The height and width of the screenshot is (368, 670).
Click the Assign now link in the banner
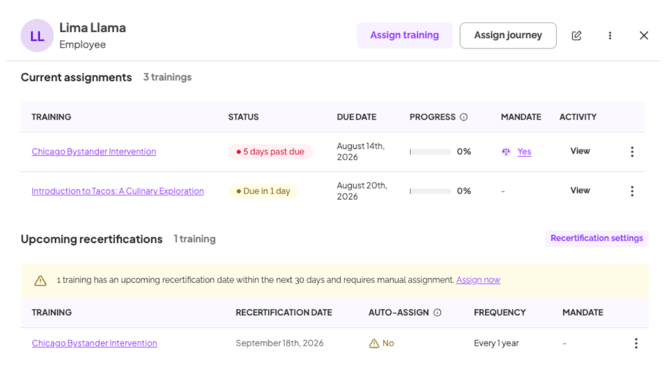pyautogui.click(x=478, y=280)
